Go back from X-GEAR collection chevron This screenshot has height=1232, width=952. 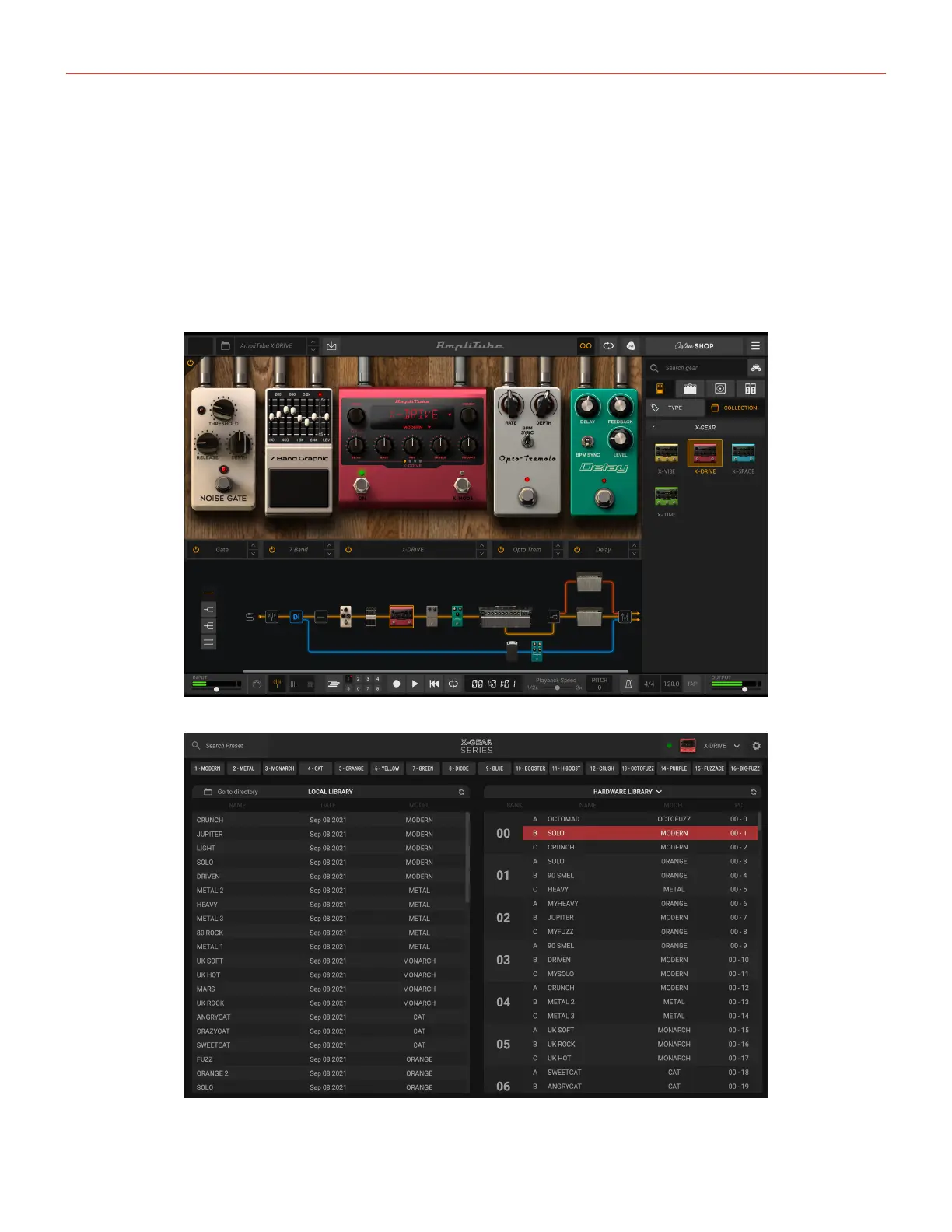(x=653, y=428)
